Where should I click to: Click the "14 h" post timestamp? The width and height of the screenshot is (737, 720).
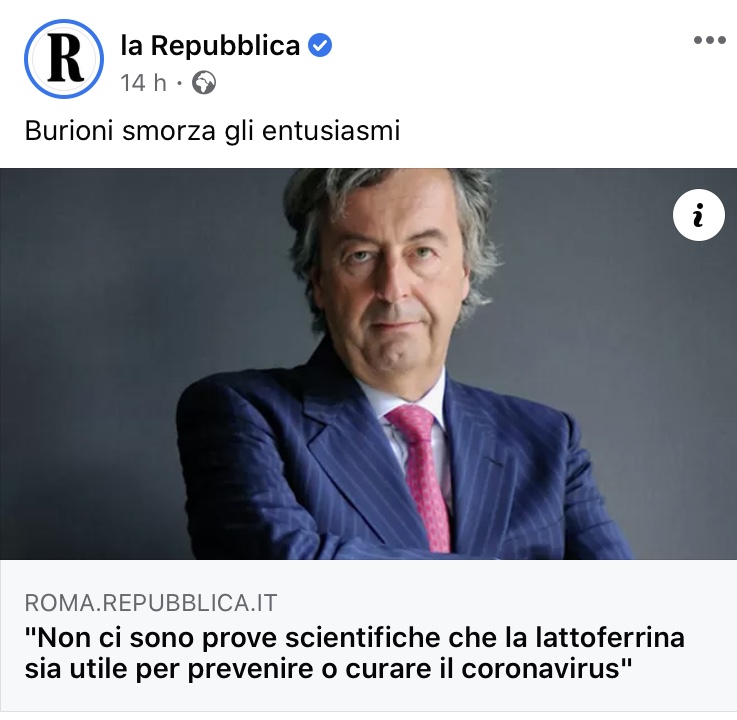[x=143, y=83]
